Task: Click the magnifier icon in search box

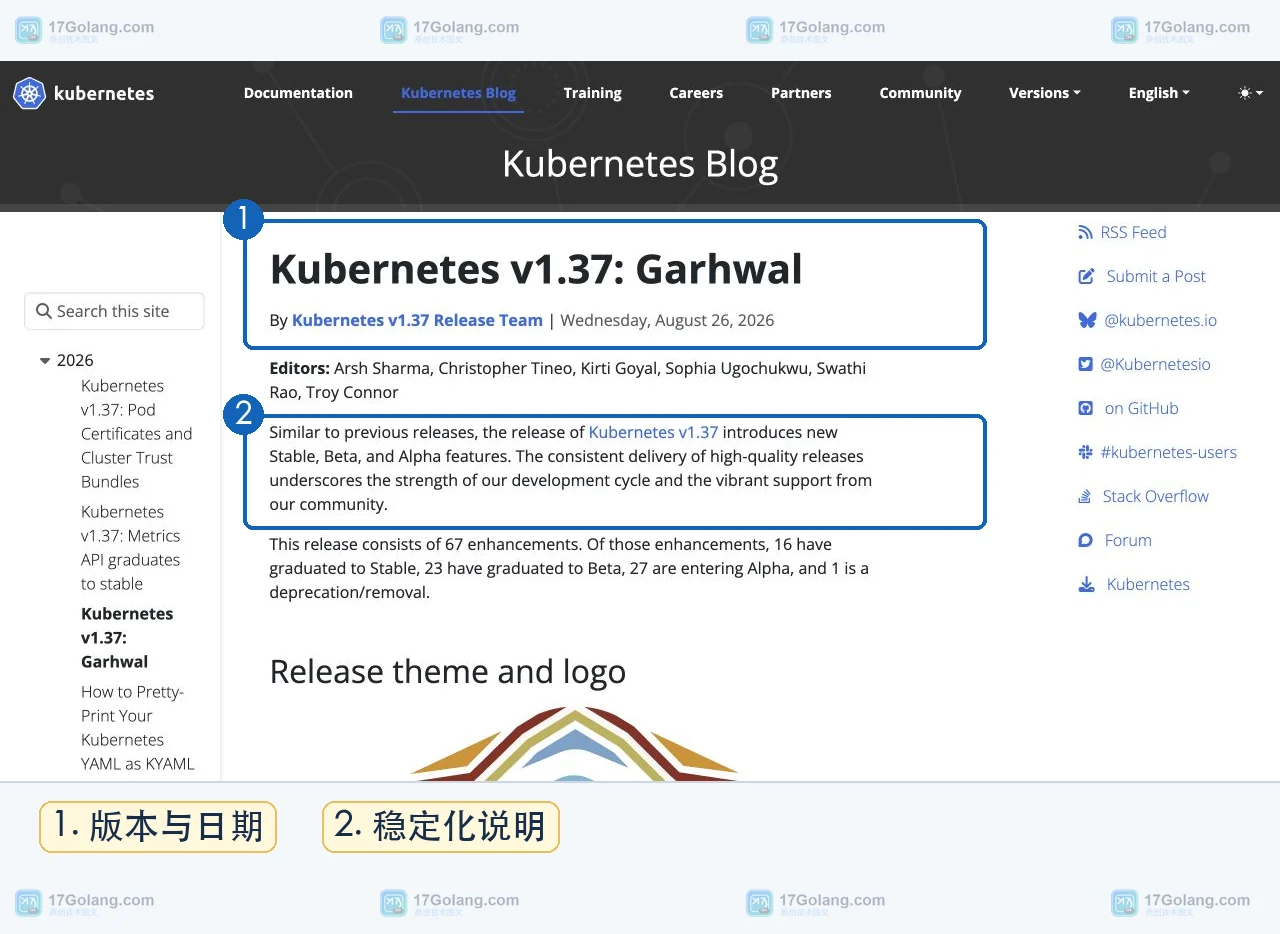Action: coord(43,311)
